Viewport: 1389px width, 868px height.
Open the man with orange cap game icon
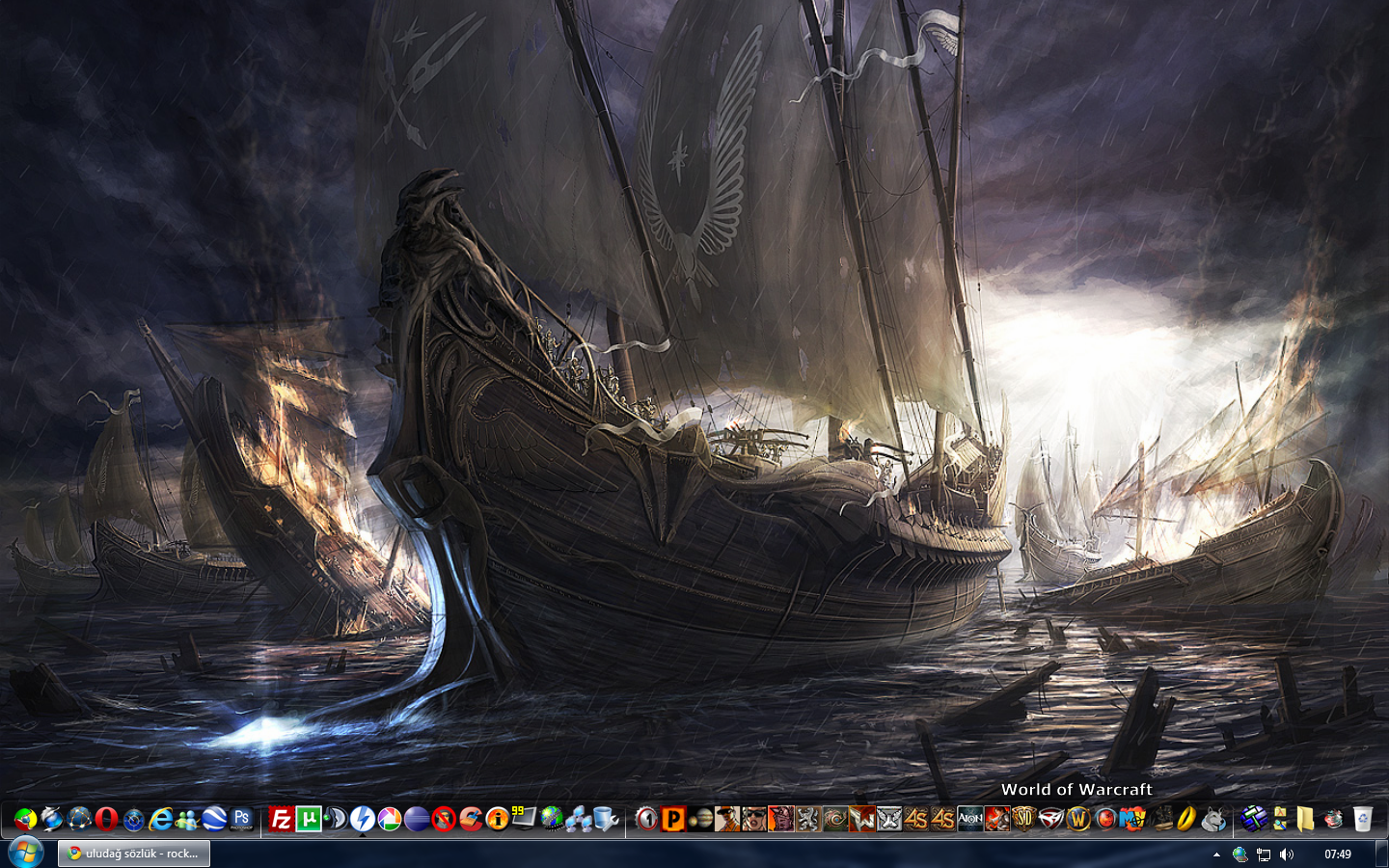tap(727, 820)
